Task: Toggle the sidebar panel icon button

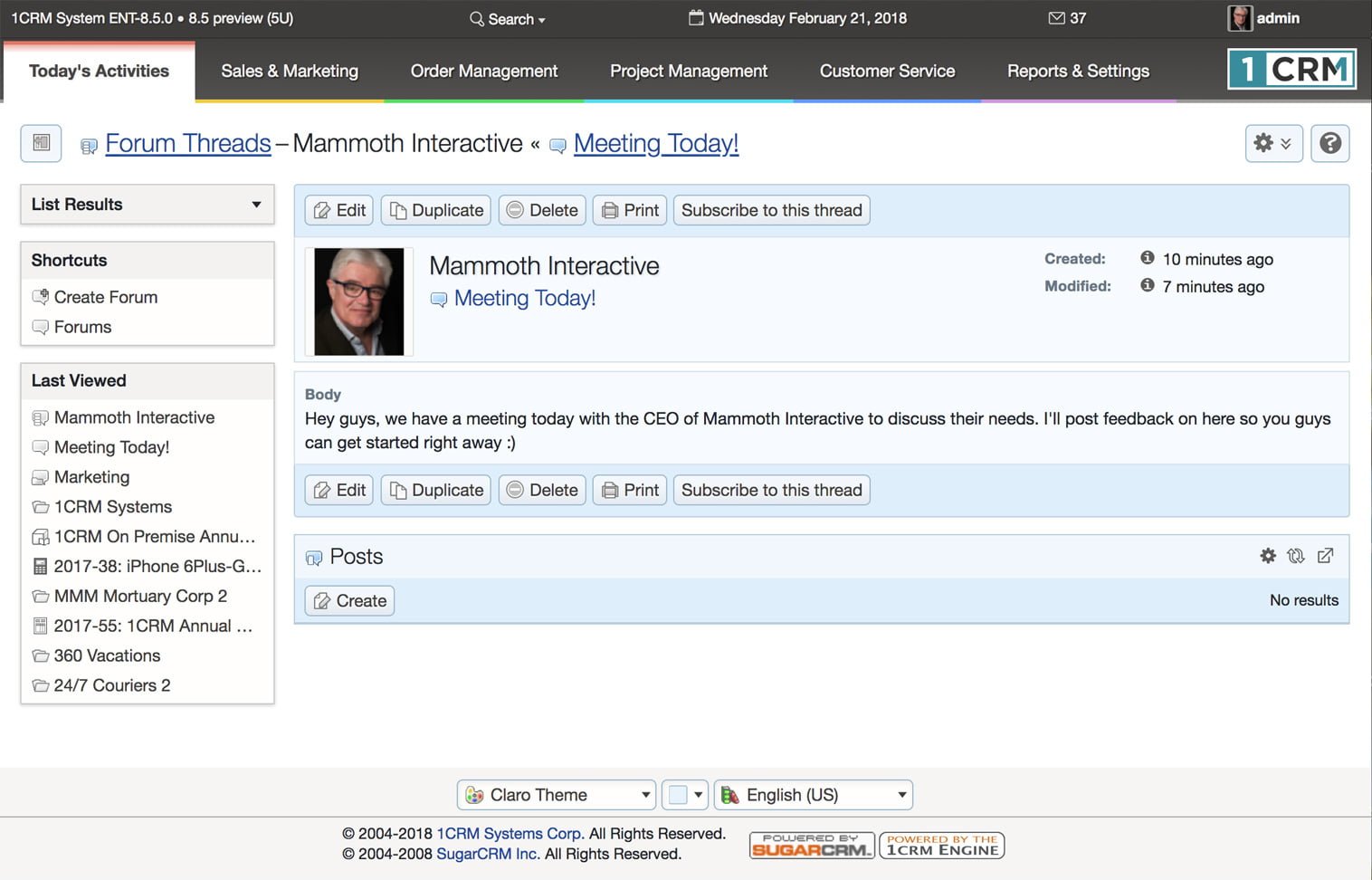Action: click(x=41, y=143)
